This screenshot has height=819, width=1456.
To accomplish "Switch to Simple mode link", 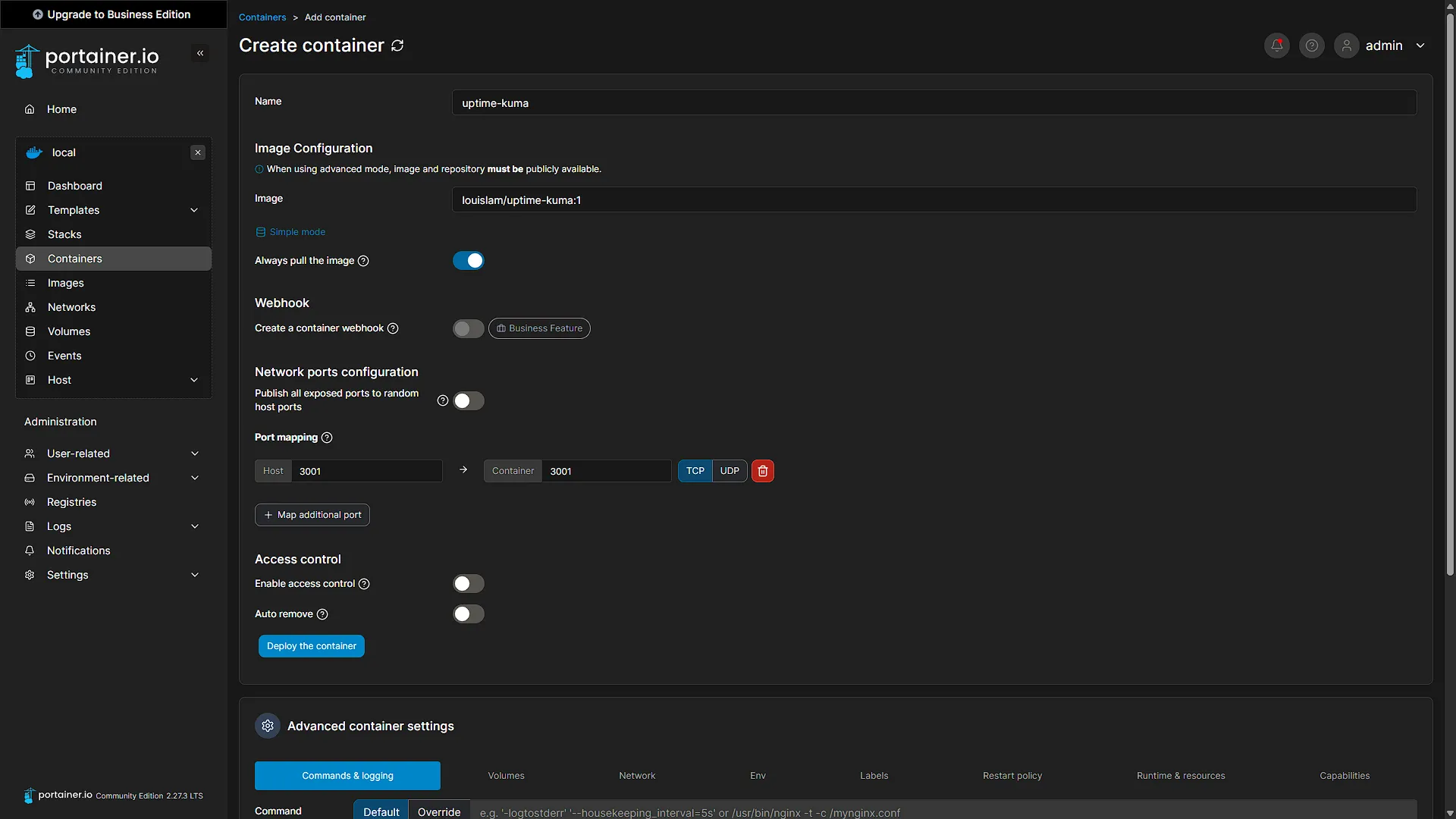I will tap(290, 232).
